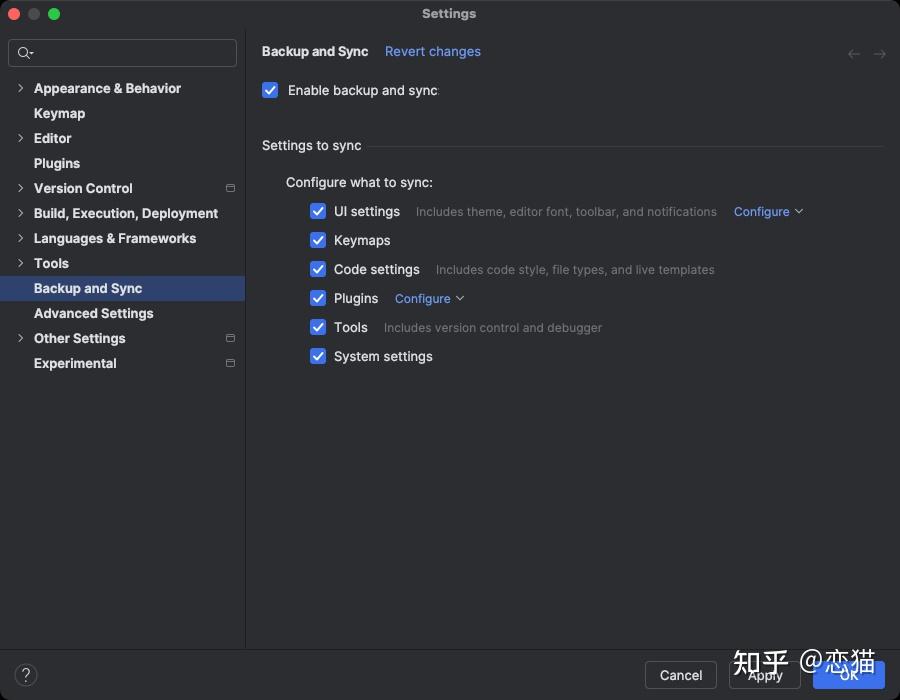Click the inline icon beside Experimental
Screen dimensions: 900x700
(x=230, y=363)
